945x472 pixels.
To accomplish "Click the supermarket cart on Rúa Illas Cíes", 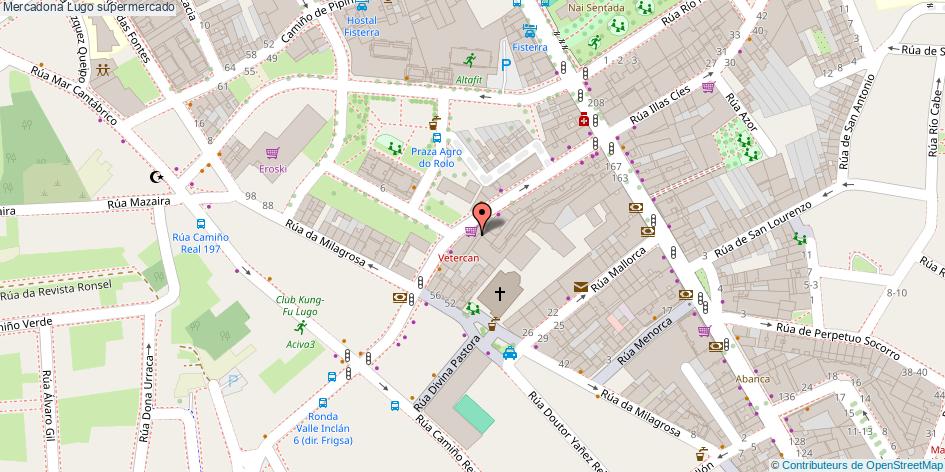I will pyautogui.click(x=708, y=87).
